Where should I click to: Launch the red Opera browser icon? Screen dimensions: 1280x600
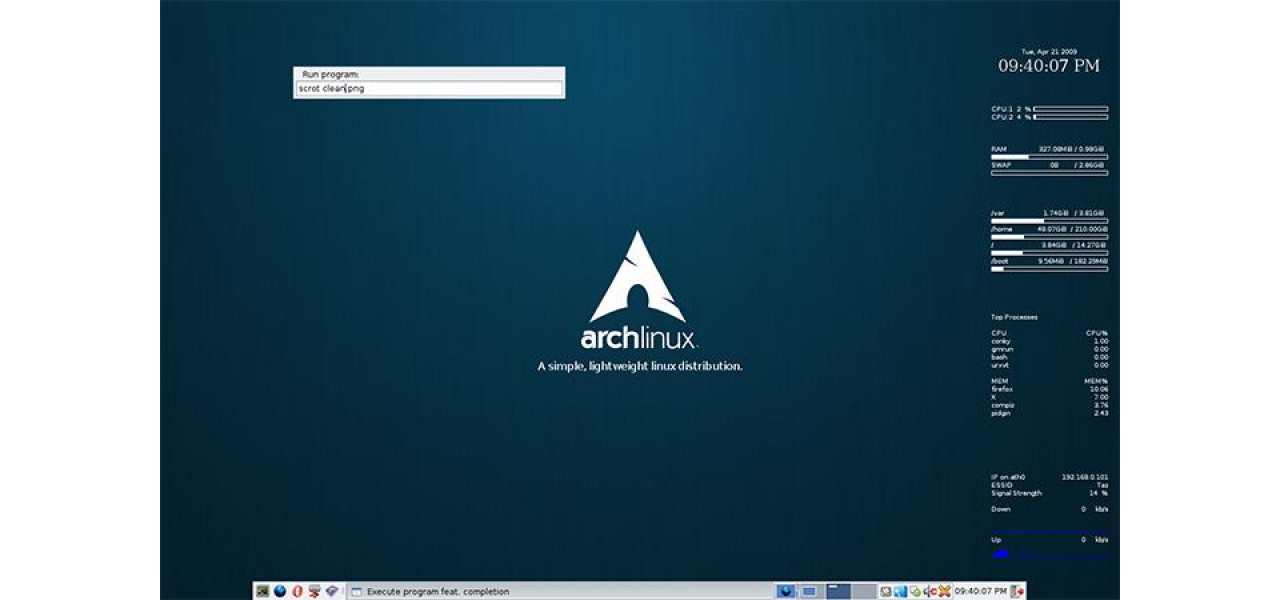coord(297,591)
